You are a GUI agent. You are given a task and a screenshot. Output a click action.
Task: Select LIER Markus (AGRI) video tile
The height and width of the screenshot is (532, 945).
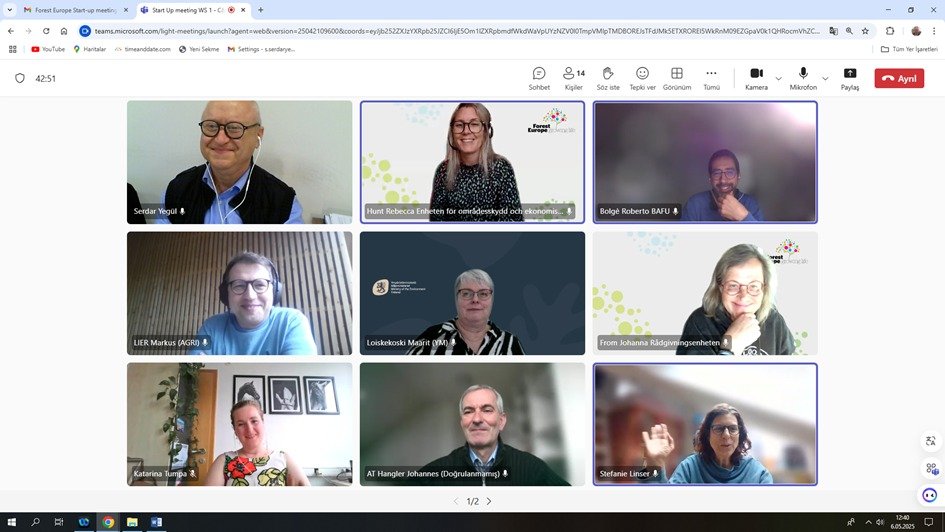coord(239,293)
